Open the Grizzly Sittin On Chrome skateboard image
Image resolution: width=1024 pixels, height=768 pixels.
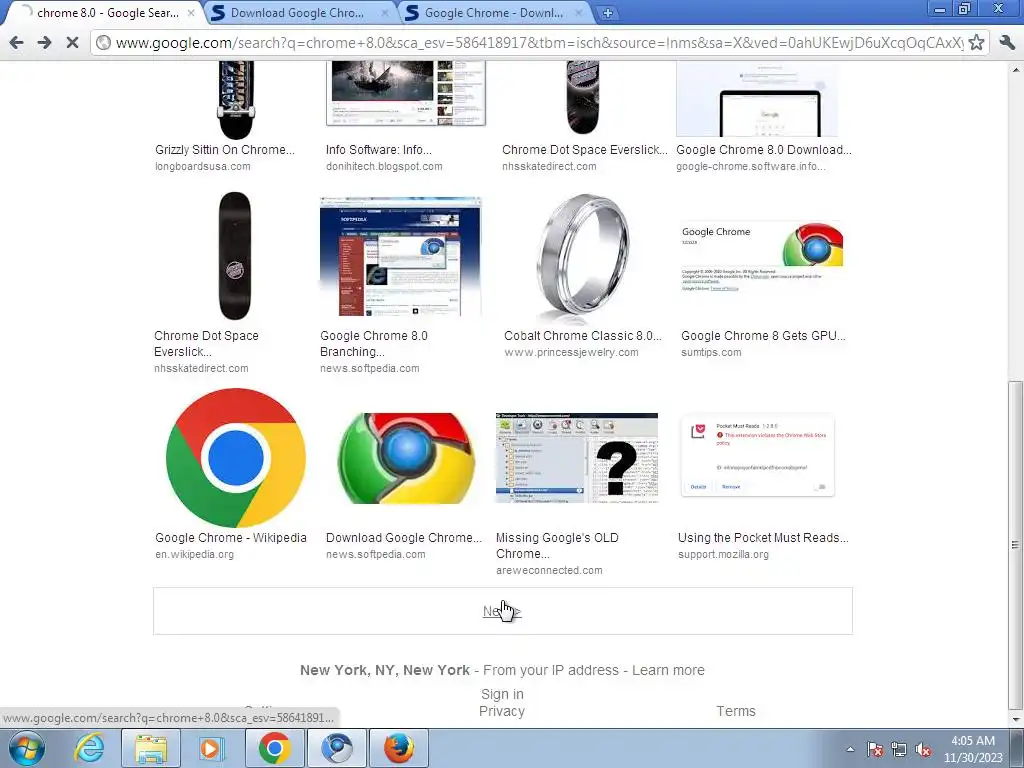pos(236,99)
